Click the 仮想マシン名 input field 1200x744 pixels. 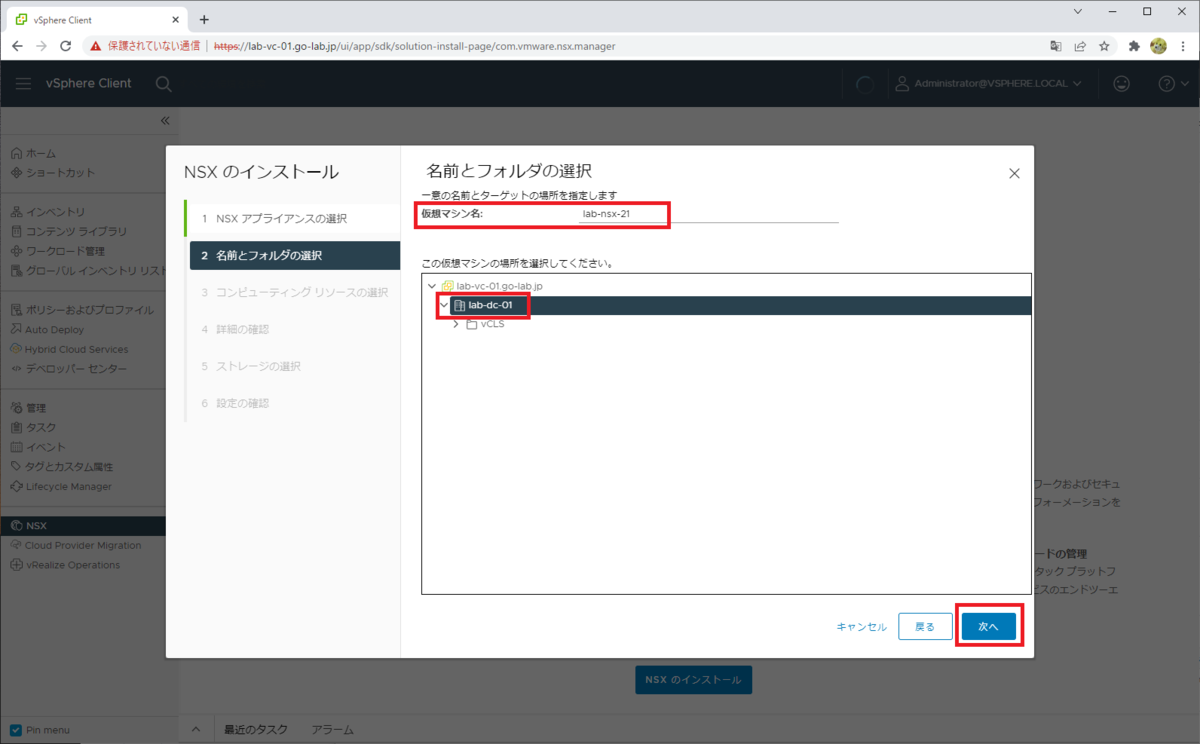coord(708,214)
